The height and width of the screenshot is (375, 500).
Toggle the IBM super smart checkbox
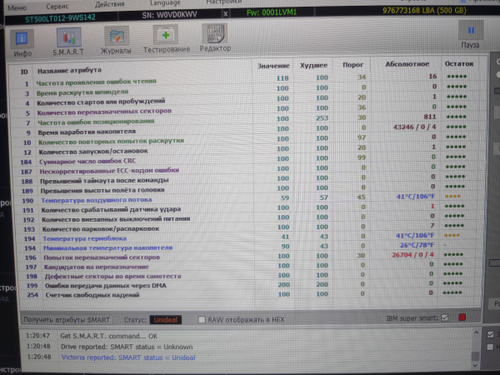[x=445, y=318]
